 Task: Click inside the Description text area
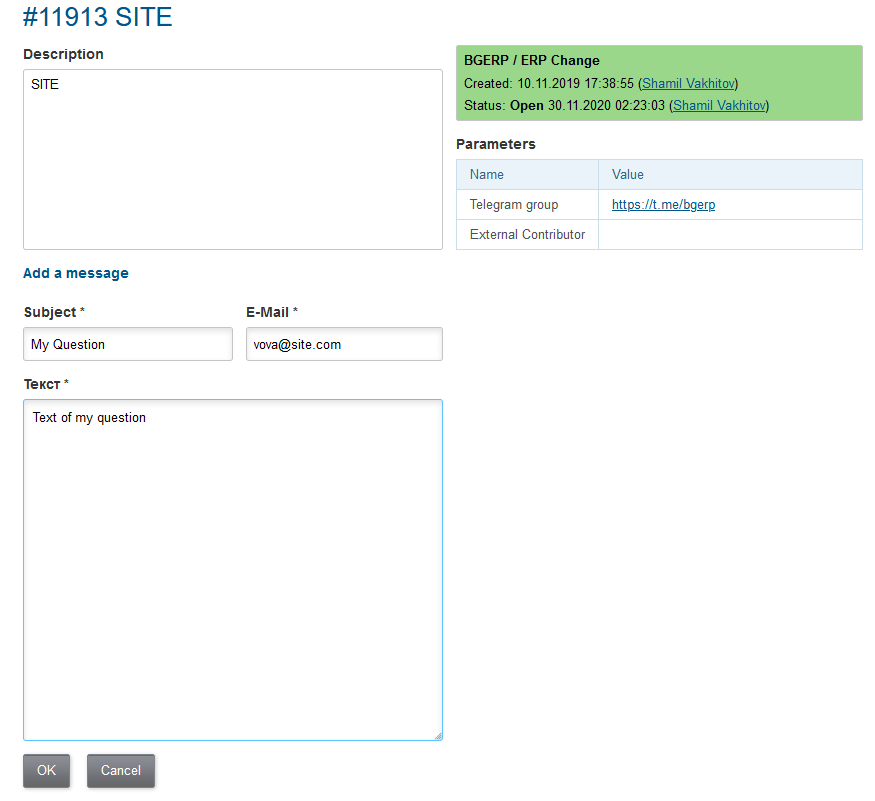[232, 160]
